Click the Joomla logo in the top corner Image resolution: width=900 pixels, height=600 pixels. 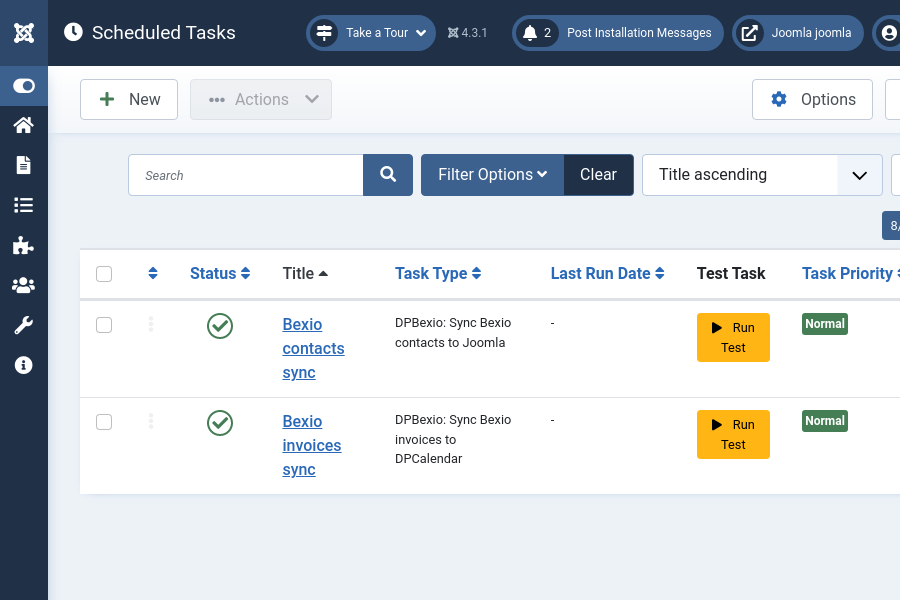click(24, 32)
